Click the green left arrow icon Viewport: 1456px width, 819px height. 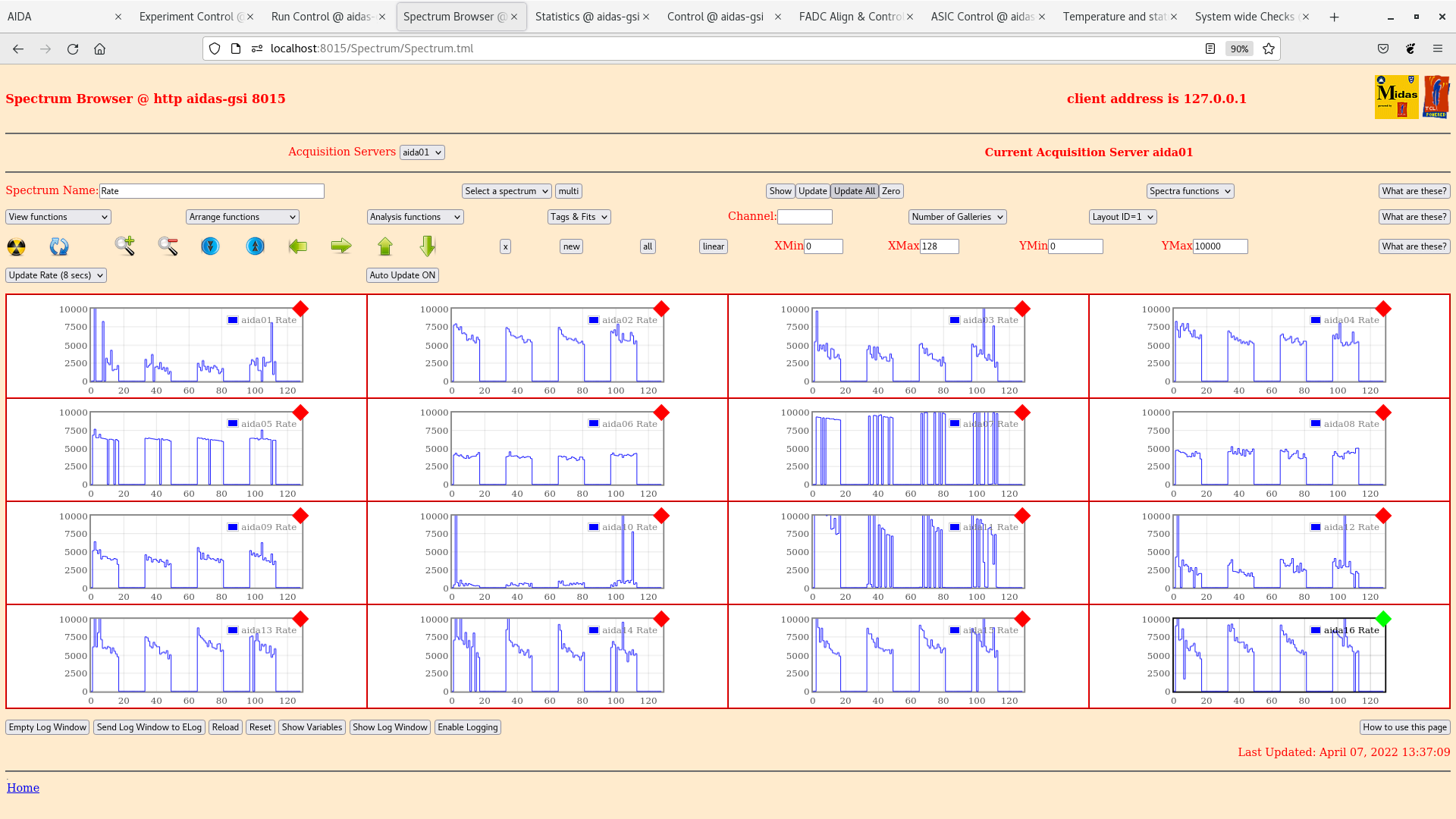[298, 246]
